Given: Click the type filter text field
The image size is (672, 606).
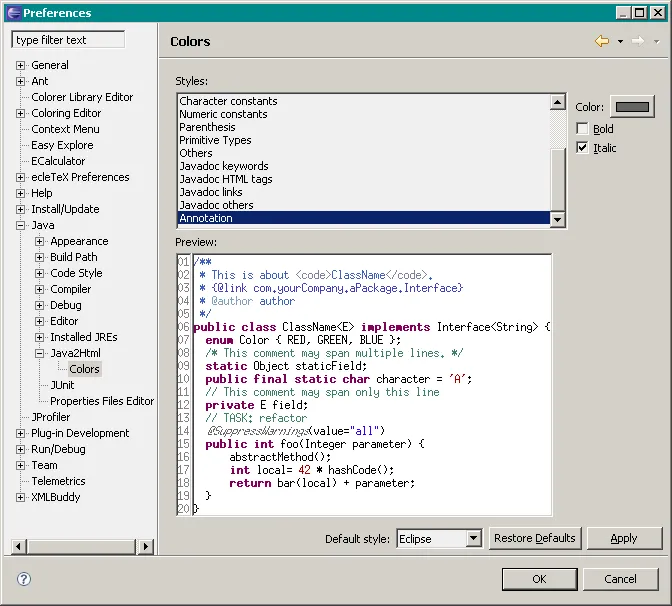Looking at the screenshot, I should tap(68, 40).
